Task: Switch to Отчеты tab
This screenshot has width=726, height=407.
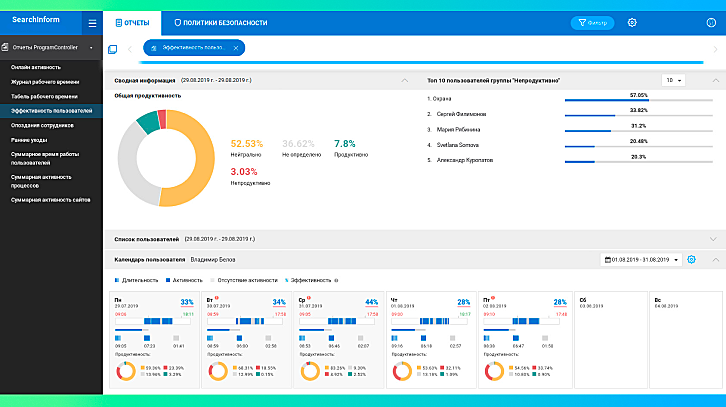Action: 132,22
